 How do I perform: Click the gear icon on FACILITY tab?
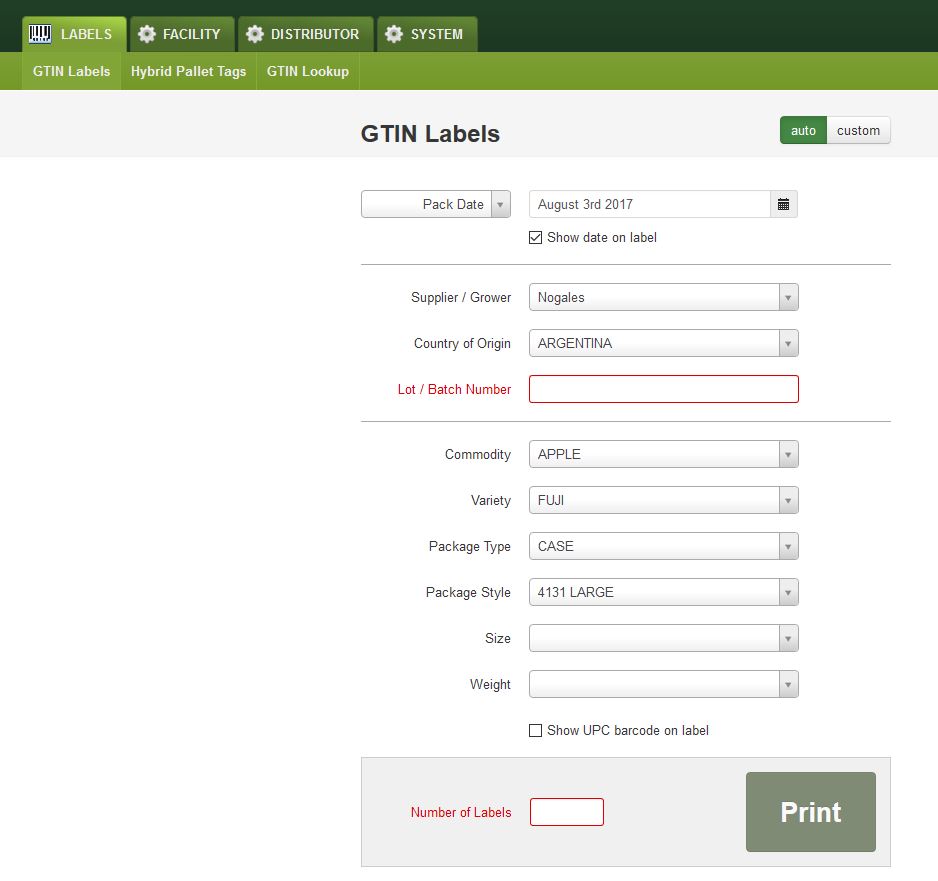[x=147, y=34]
